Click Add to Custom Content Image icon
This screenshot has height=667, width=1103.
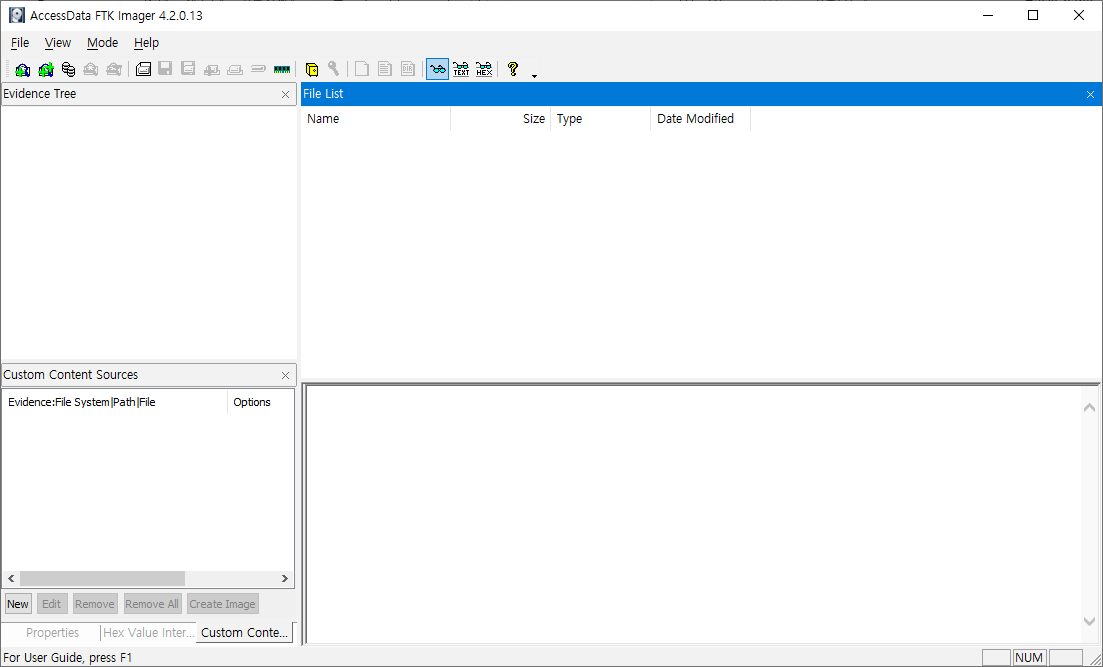pyautogui.click(x=212, y=69)
